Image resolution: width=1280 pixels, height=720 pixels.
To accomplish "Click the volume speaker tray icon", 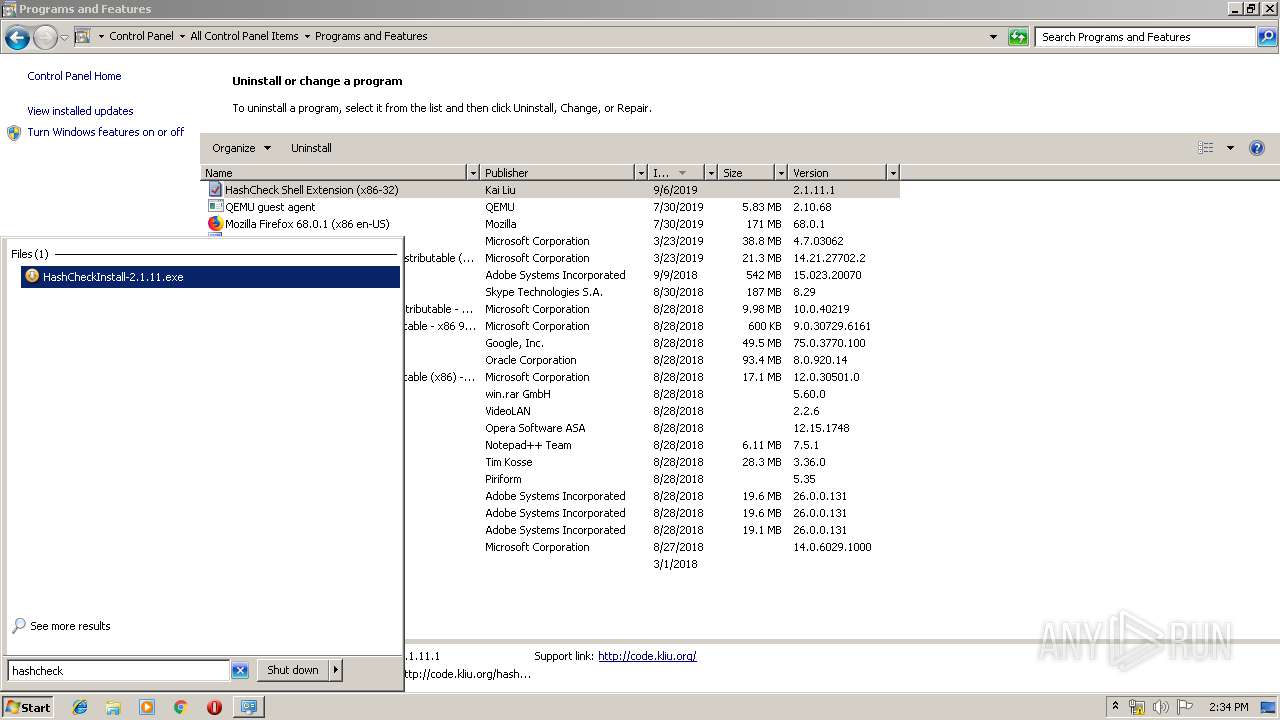I will (1161, 707).
